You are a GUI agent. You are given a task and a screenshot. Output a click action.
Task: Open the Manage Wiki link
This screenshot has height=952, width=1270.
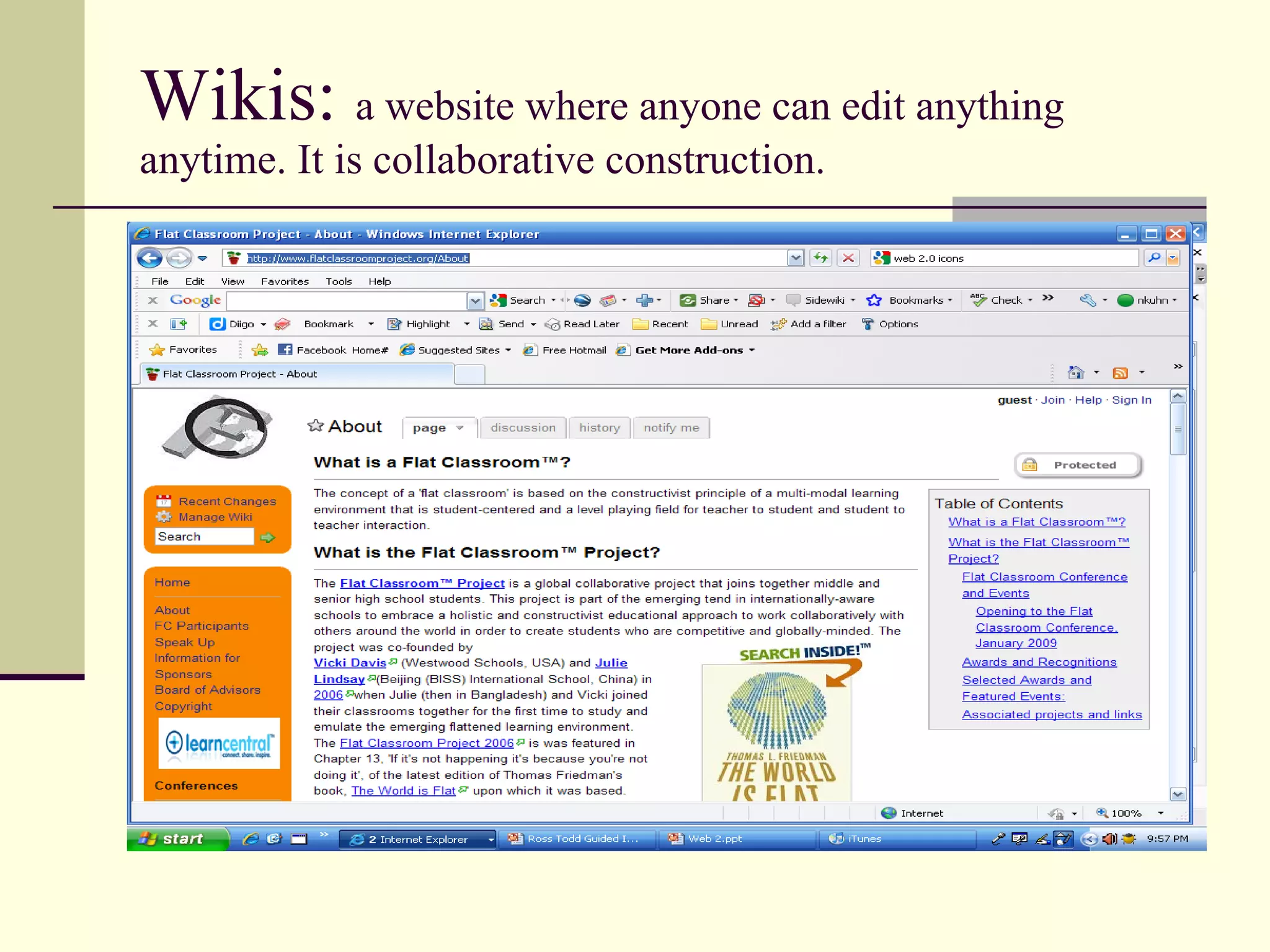(x=215, y=517)
